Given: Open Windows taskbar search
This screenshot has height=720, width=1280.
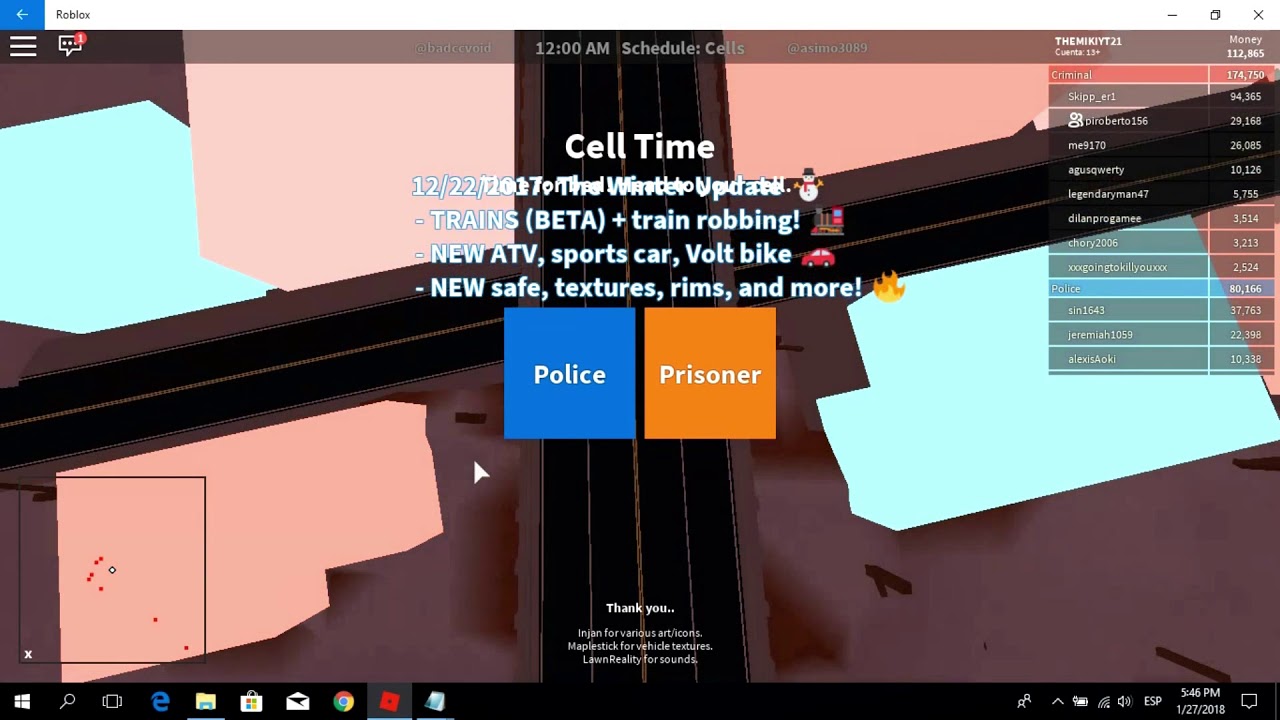Looking at the screenshot, I should point(68,702).
